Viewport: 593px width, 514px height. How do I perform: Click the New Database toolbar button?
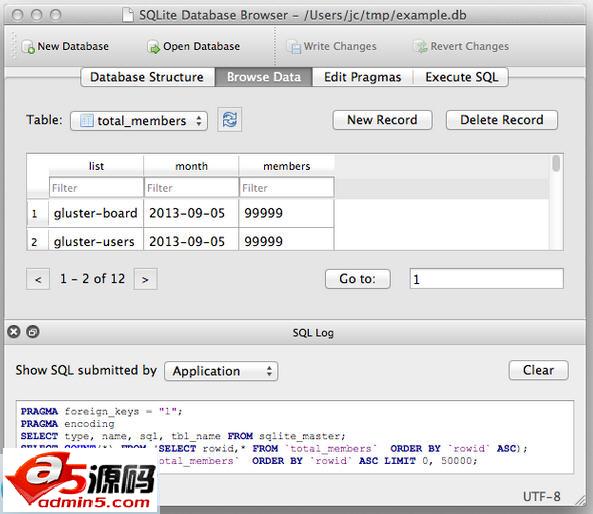66,47
